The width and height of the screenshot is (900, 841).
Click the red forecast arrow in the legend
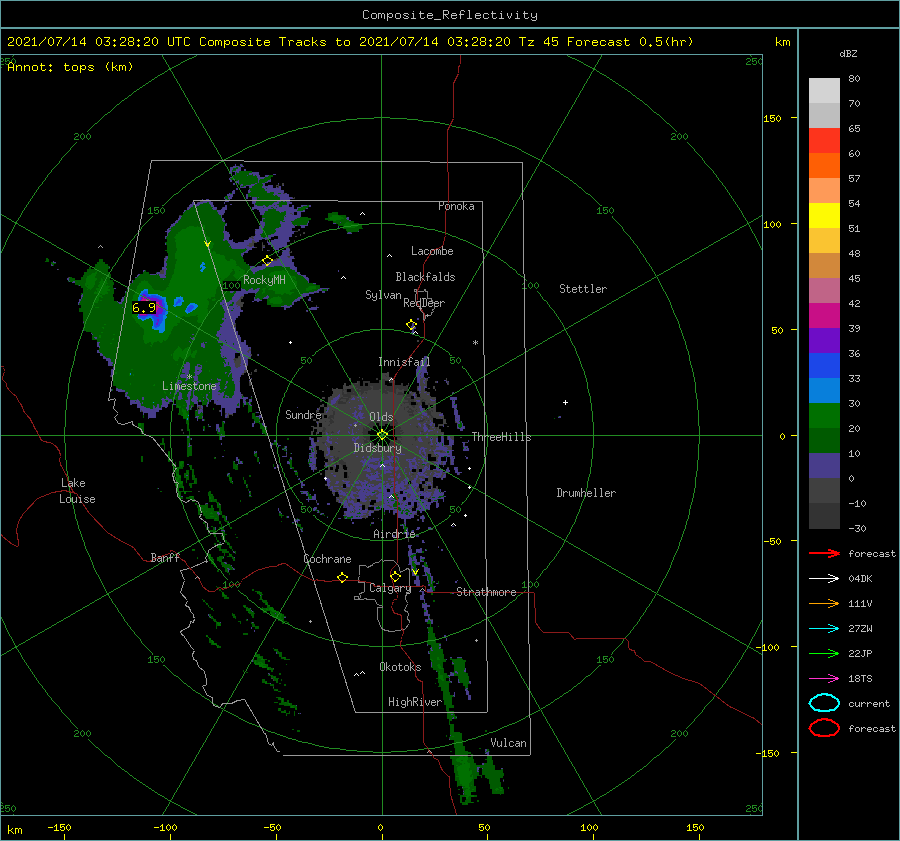(824, 553)
